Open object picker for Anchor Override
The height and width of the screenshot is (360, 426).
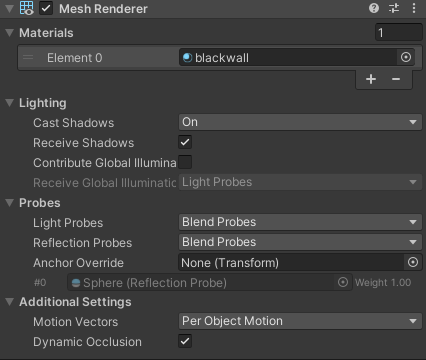point(413,262)
